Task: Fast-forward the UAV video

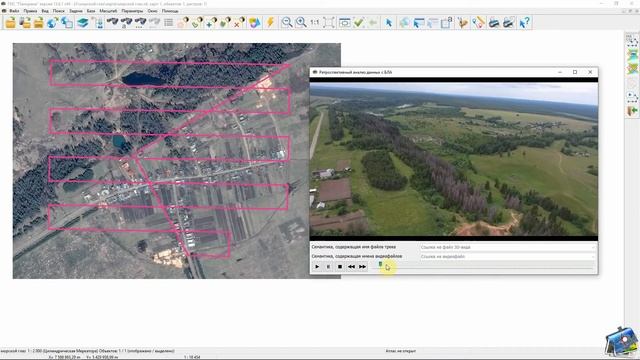Action: pyautogui.click(x=362, y=267)
